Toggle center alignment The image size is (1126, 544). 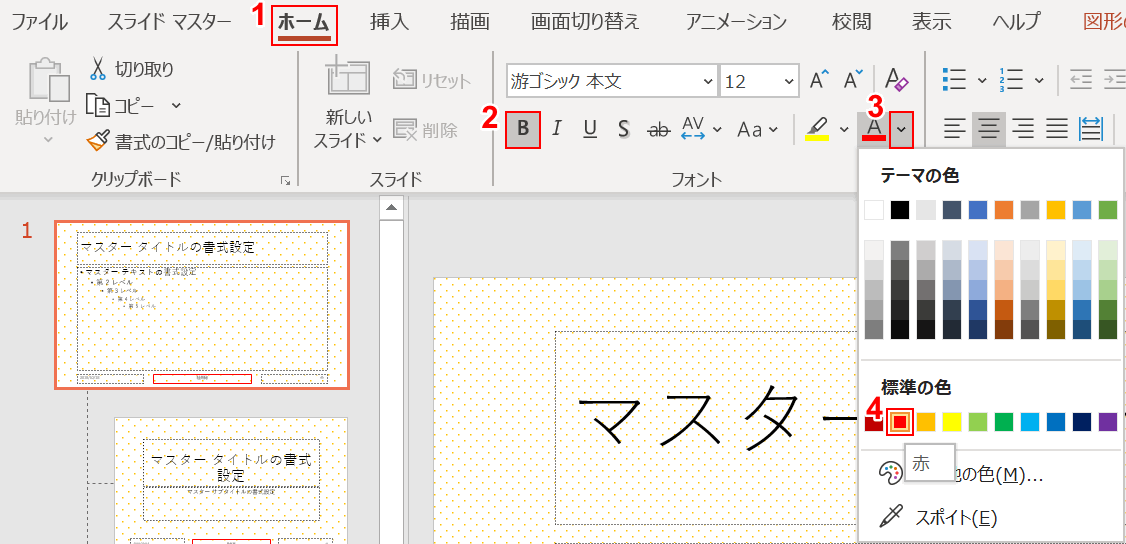point(989,129)
